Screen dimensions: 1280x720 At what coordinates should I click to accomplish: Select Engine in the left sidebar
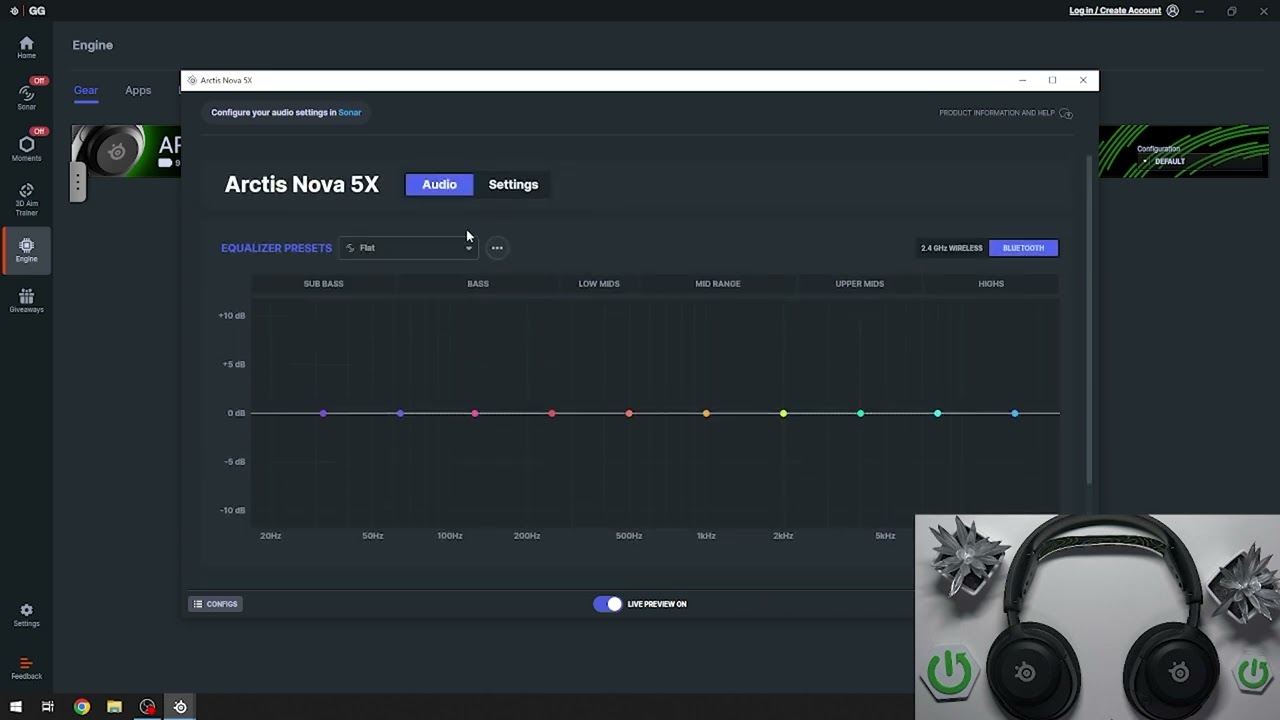[26, 250]
